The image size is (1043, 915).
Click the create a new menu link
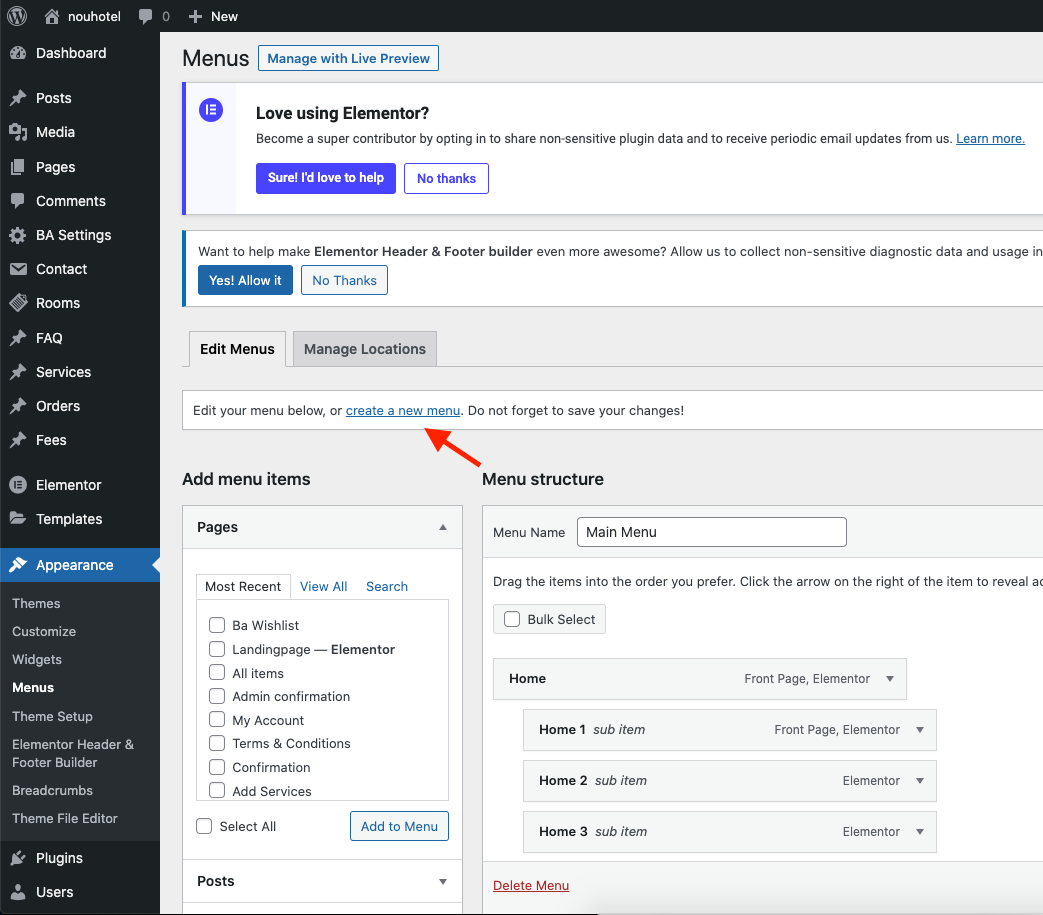pos(403,411)
